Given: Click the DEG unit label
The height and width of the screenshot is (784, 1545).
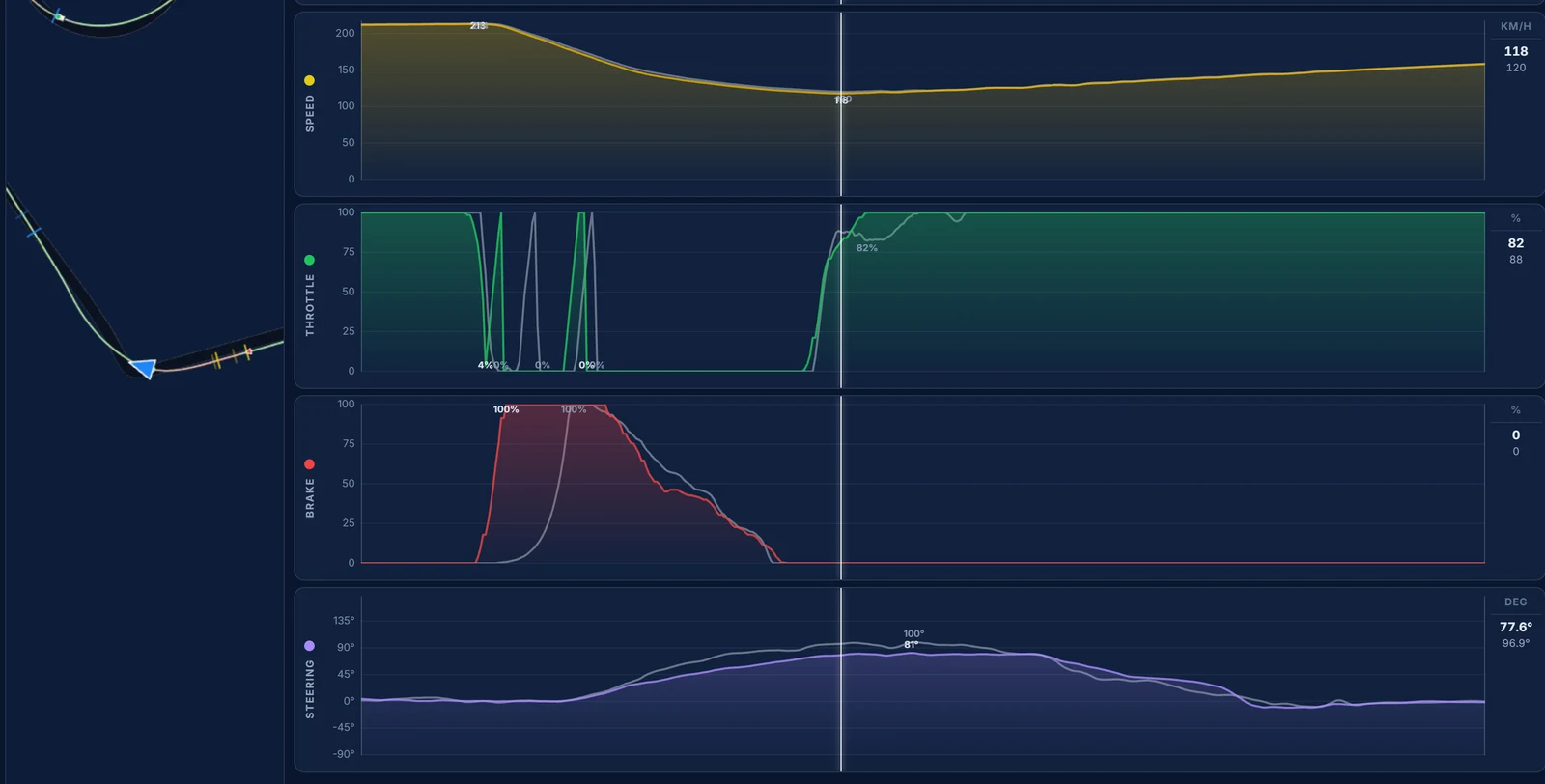Looking at the screenshot, I should 1515,602.
